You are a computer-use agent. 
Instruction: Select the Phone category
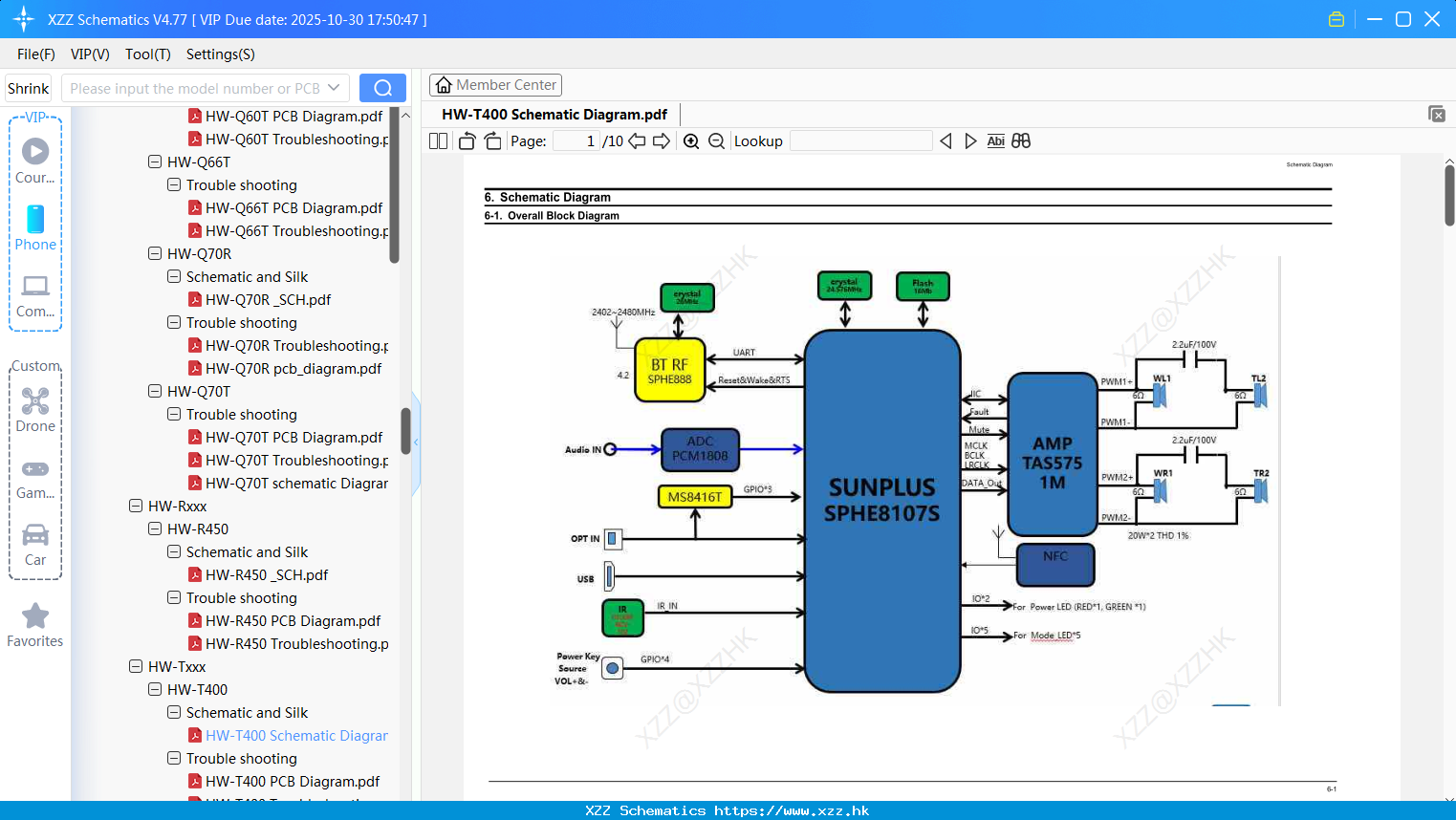click(x=35, y=227)
